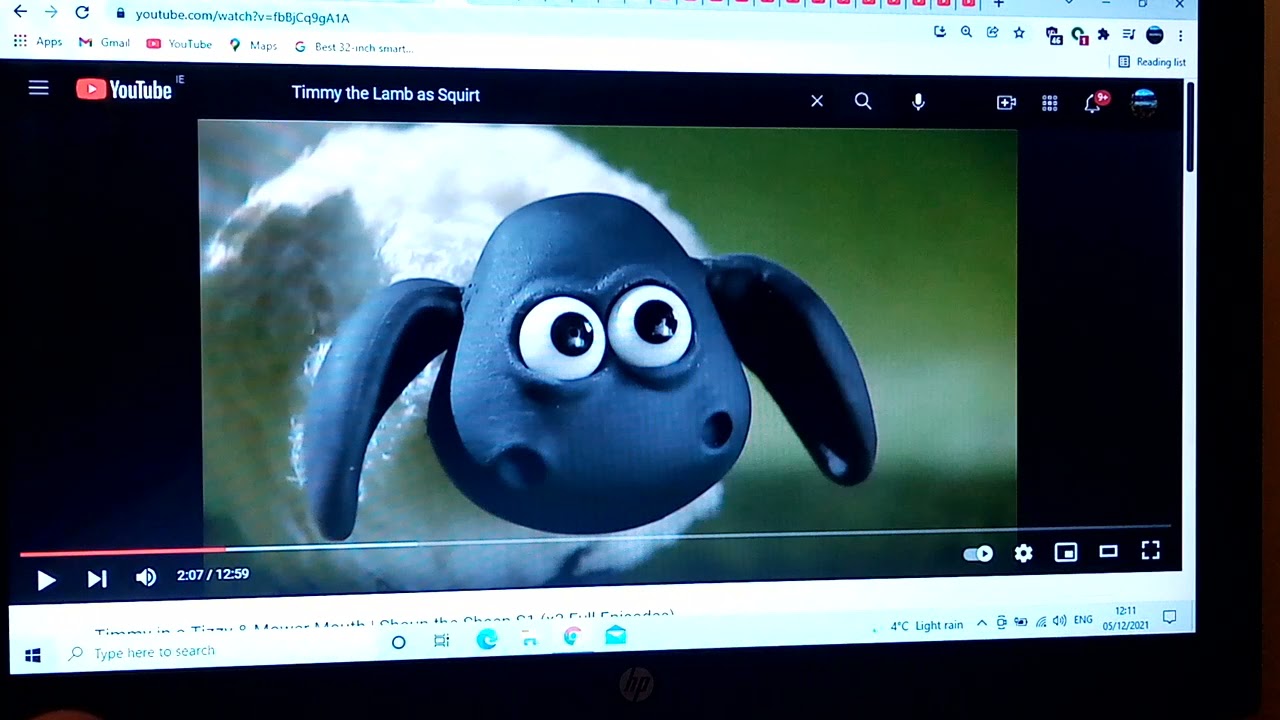Open the Reading list
The image size is (1280, 720).
(x=1152, y=62)
